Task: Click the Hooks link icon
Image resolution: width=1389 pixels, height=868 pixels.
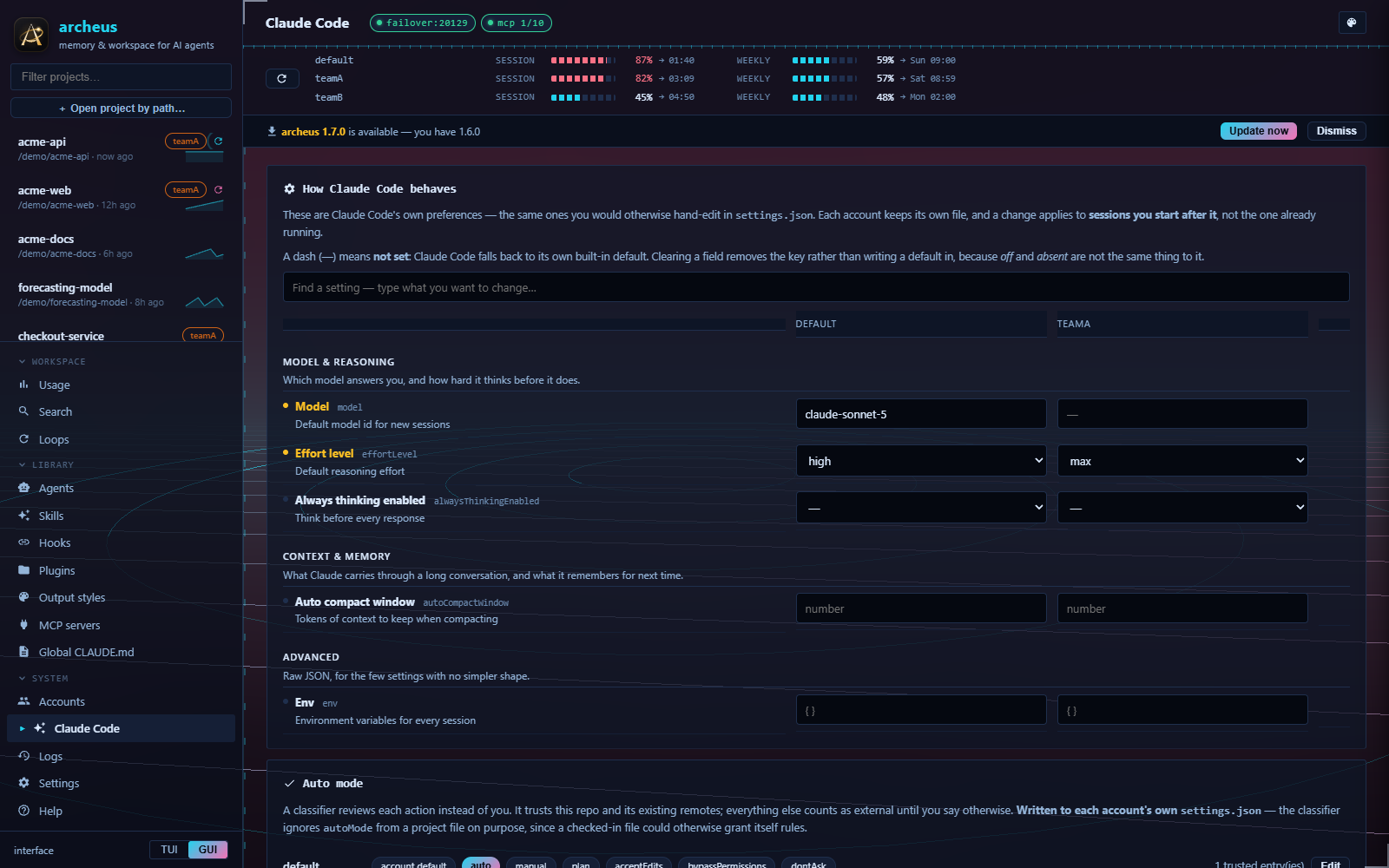Action: pos(23,542)
